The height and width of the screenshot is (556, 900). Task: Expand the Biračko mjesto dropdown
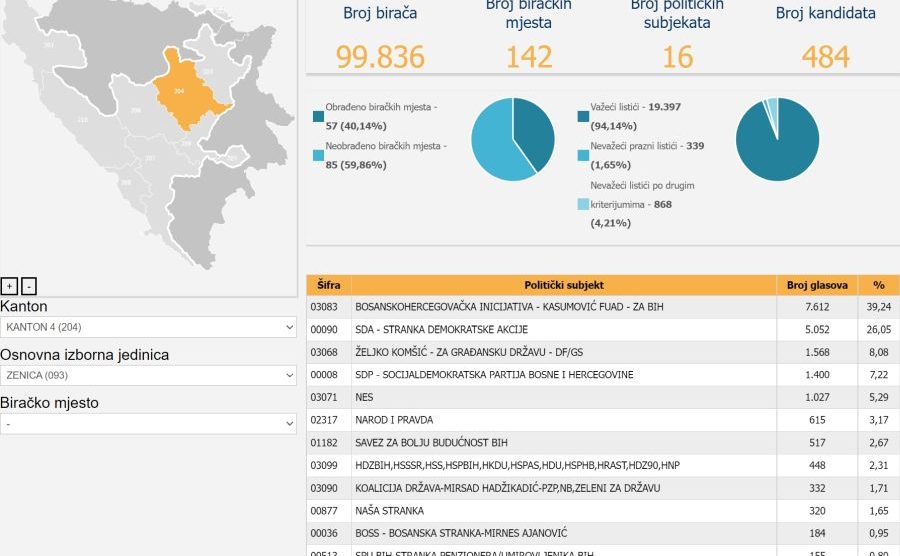[148, 423]
